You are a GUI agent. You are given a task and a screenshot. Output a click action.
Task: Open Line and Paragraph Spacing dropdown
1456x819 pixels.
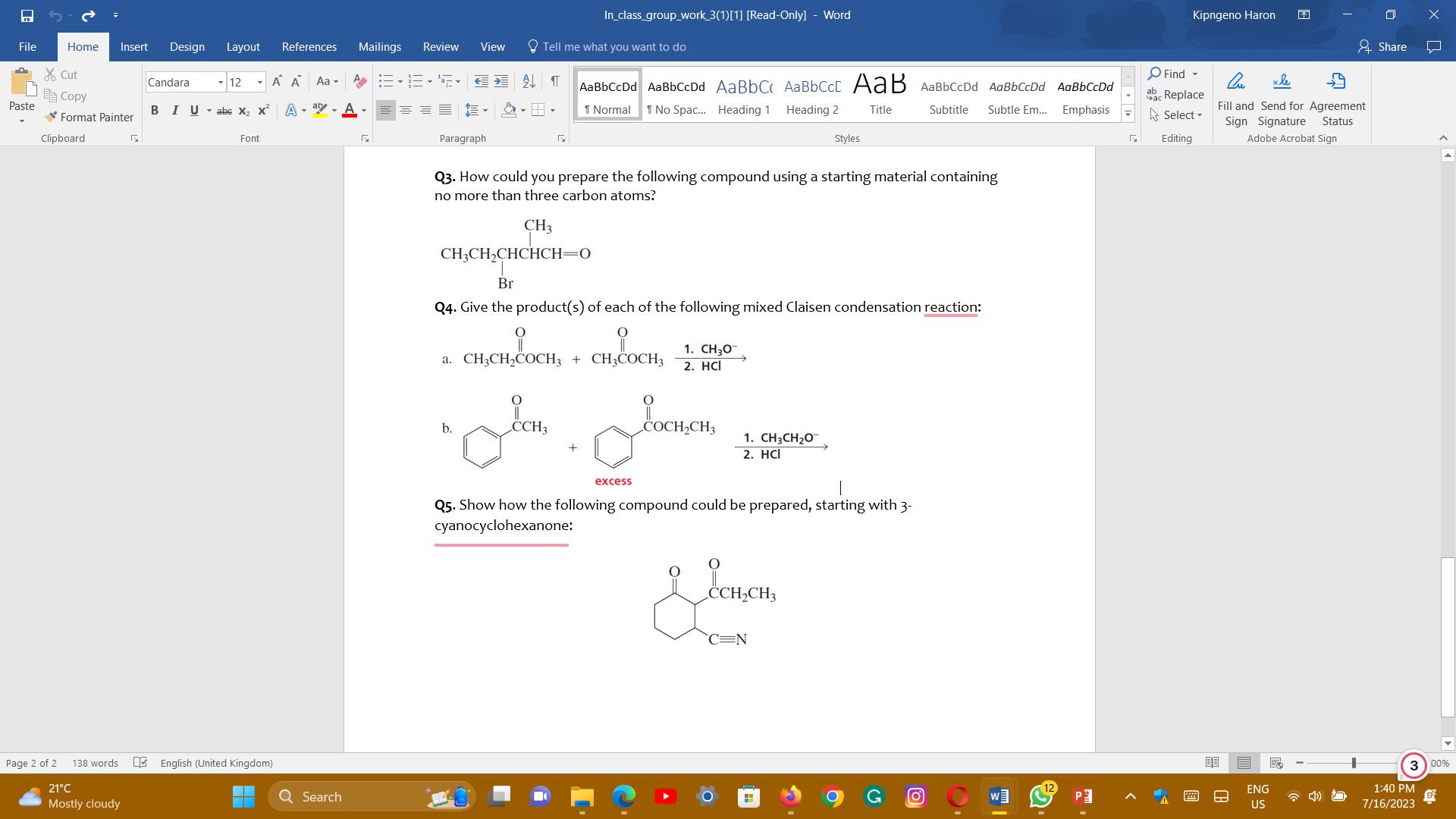pos(476,111)
